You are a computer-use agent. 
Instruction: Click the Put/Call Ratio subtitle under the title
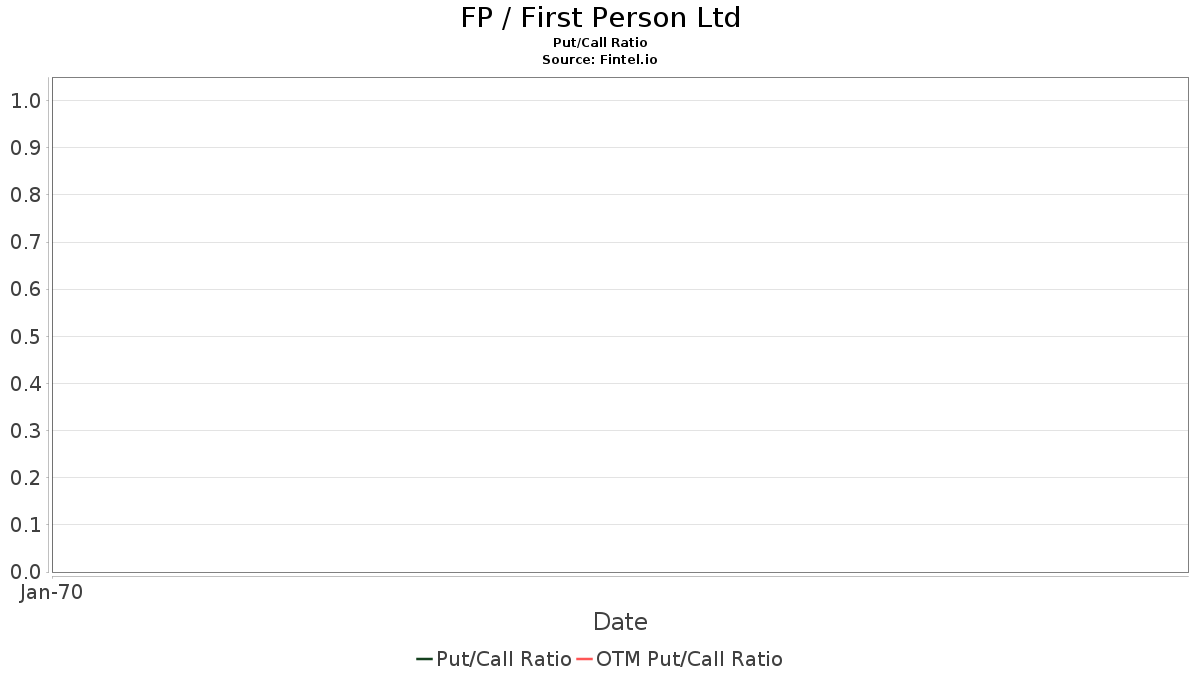[x=600, y=43]
